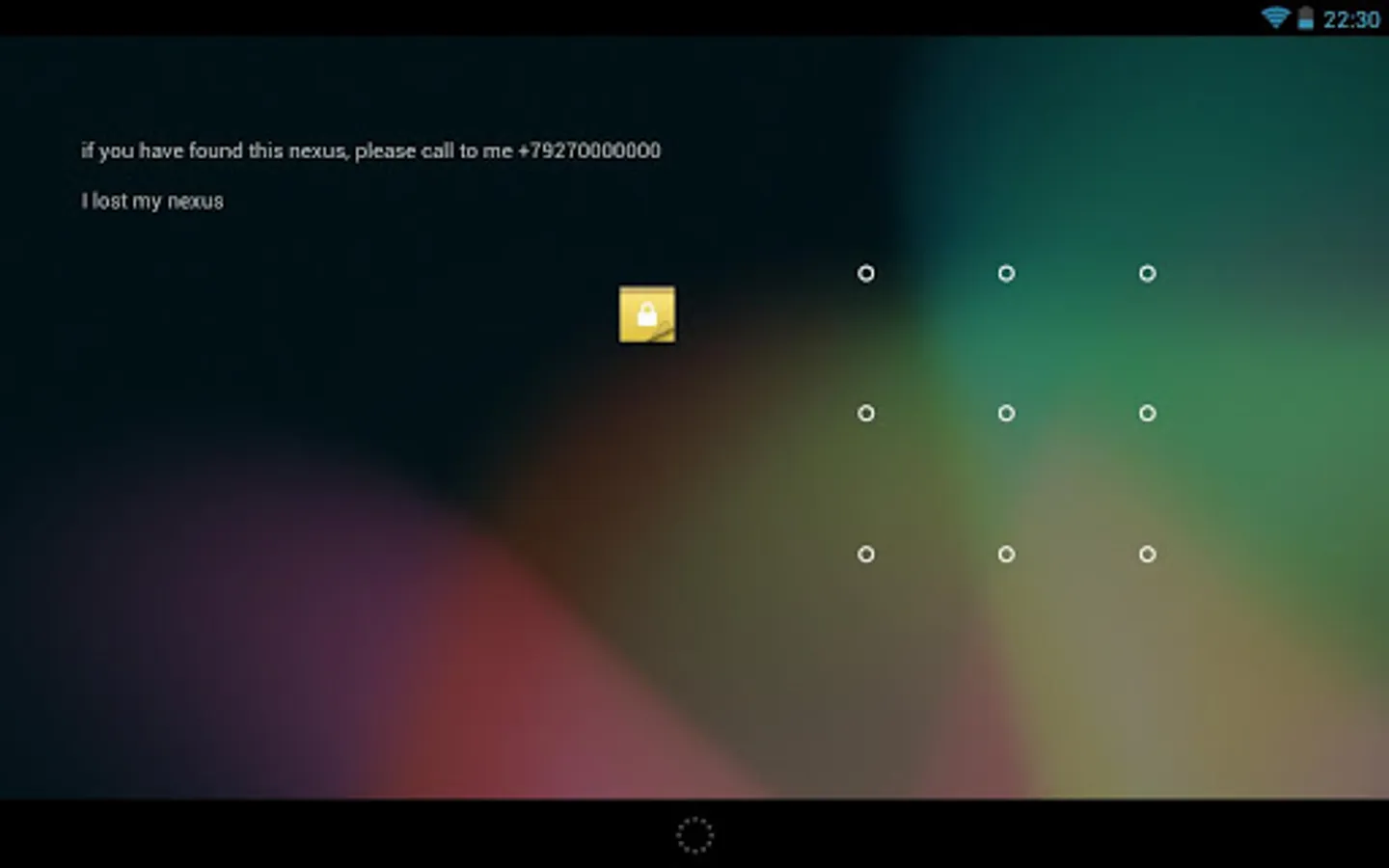Tap the top-center pattern dot
The height and width of the screenshot is (868, 1389).
1006,274
